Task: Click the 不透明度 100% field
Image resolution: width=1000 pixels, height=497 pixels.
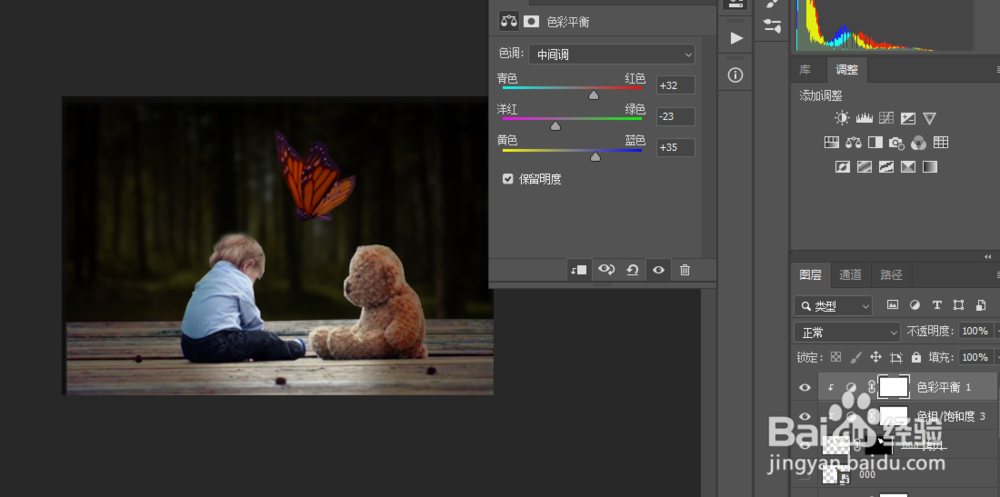Action: (976, 331)
